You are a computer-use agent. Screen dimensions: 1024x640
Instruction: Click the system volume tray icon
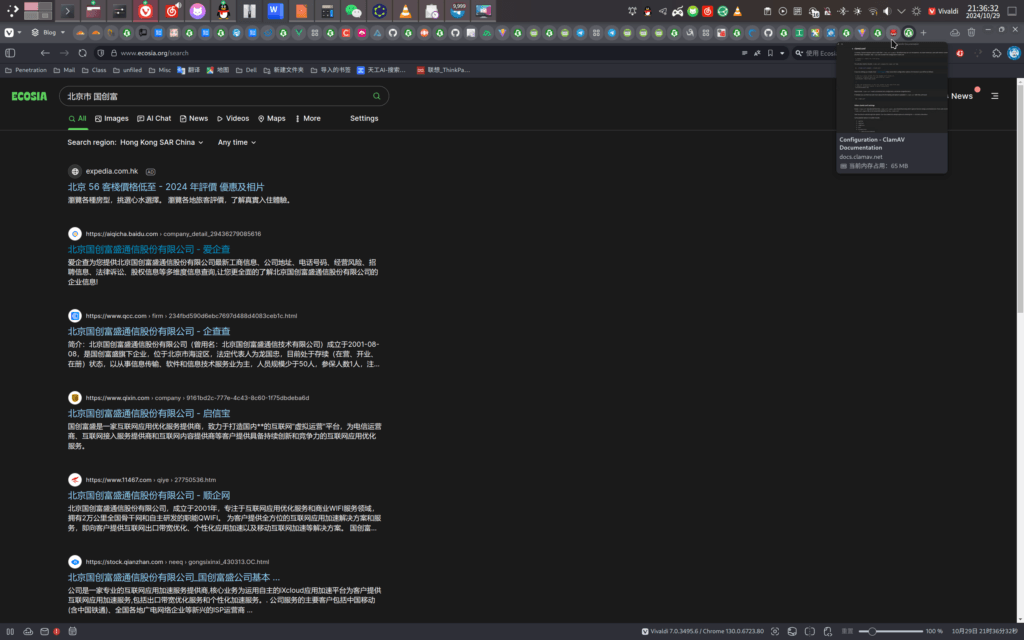(887, 11)
